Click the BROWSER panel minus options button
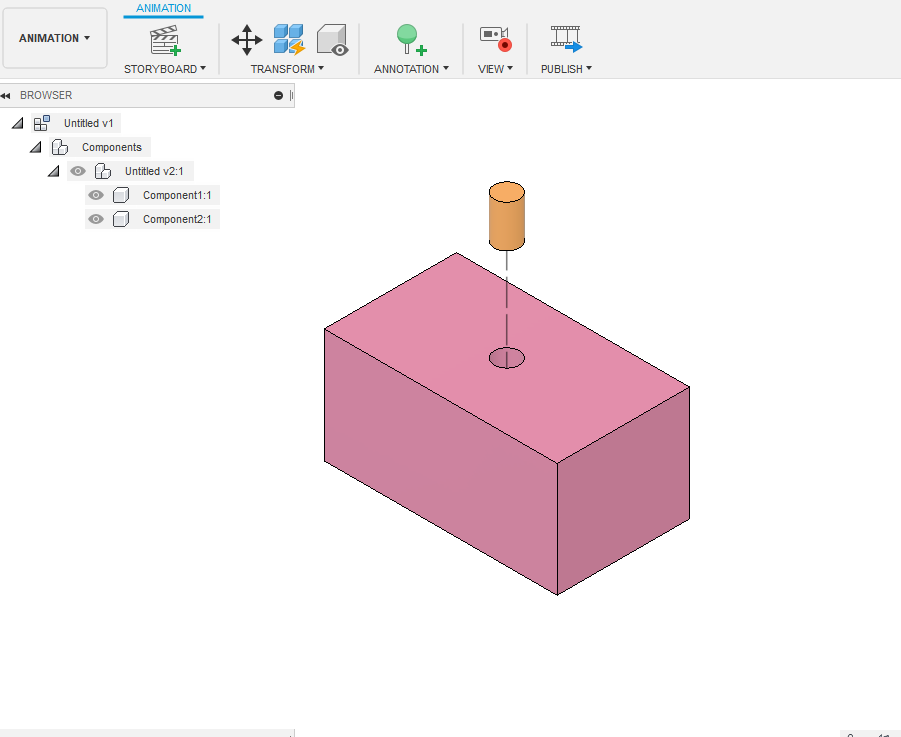Image resolution: width=901 pixels, height=737 pixels. point(279,95)
